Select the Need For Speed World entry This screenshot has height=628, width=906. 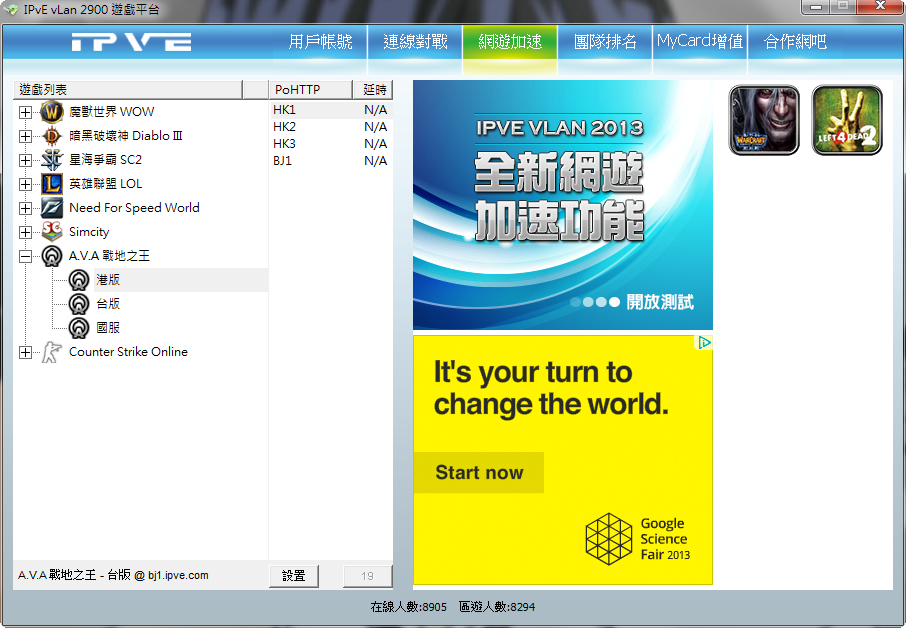pos(134,208)
